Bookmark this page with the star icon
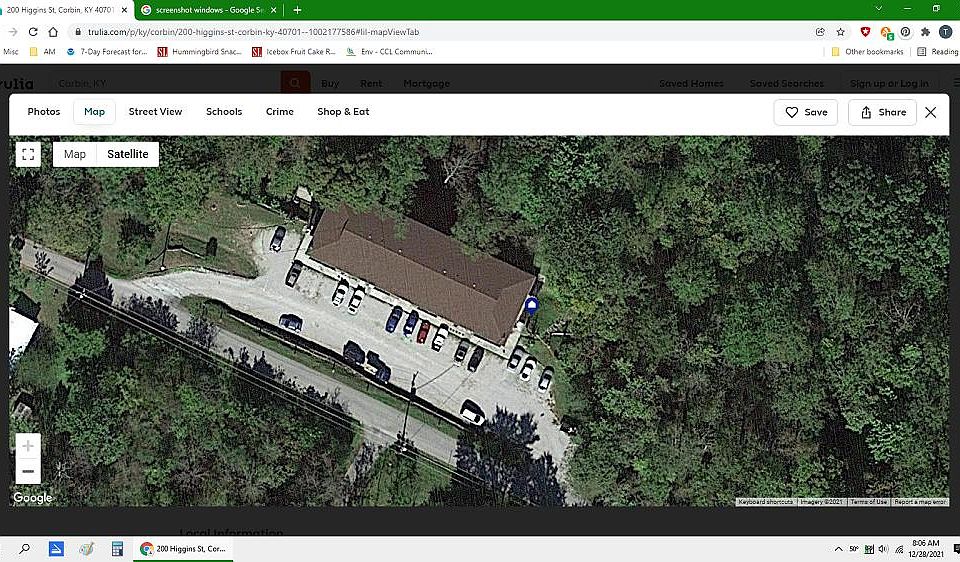This screenshot has height=562, width=960. [841, 32]
